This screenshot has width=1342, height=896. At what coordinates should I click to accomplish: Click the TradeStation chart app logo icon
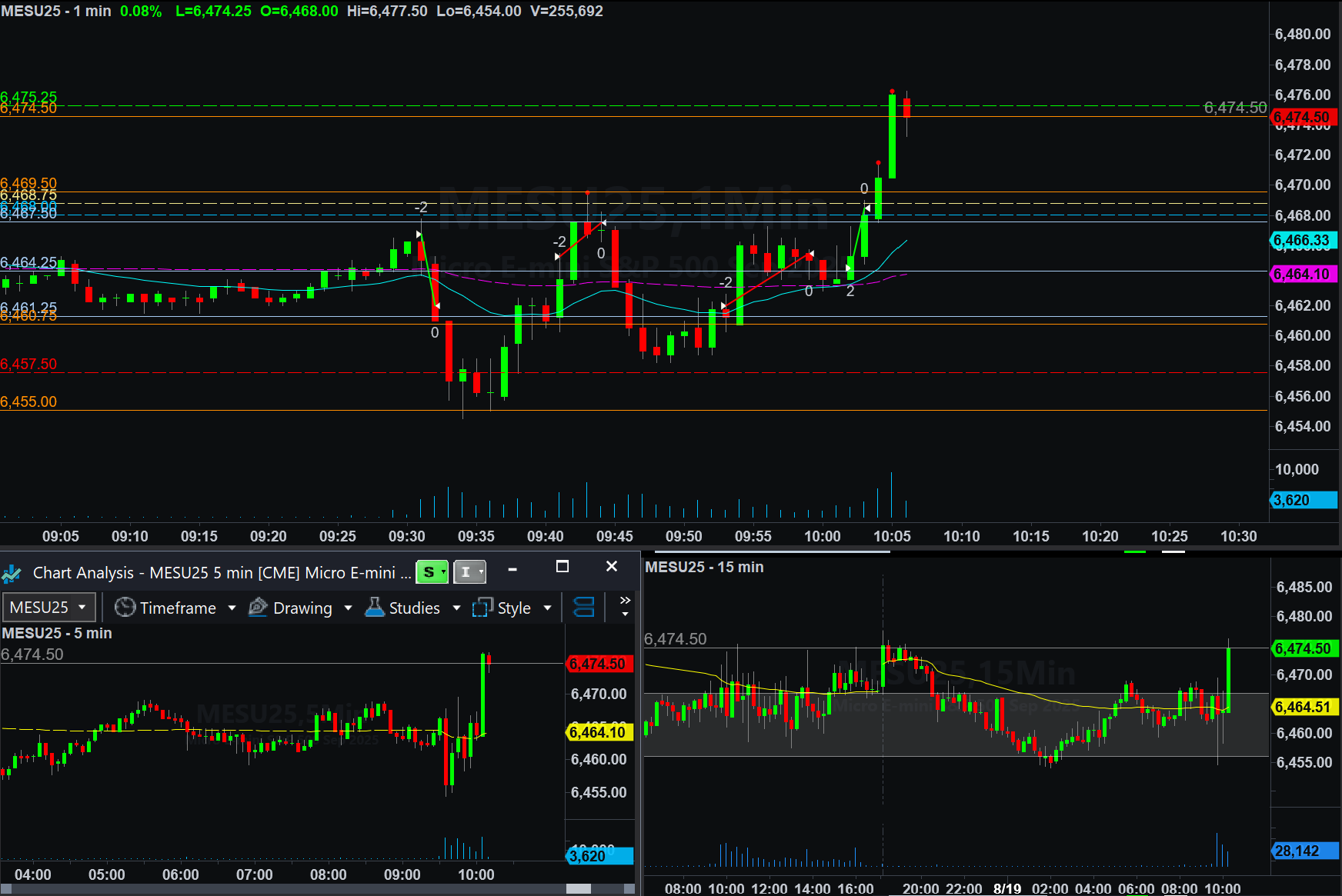tap(12, 574)
